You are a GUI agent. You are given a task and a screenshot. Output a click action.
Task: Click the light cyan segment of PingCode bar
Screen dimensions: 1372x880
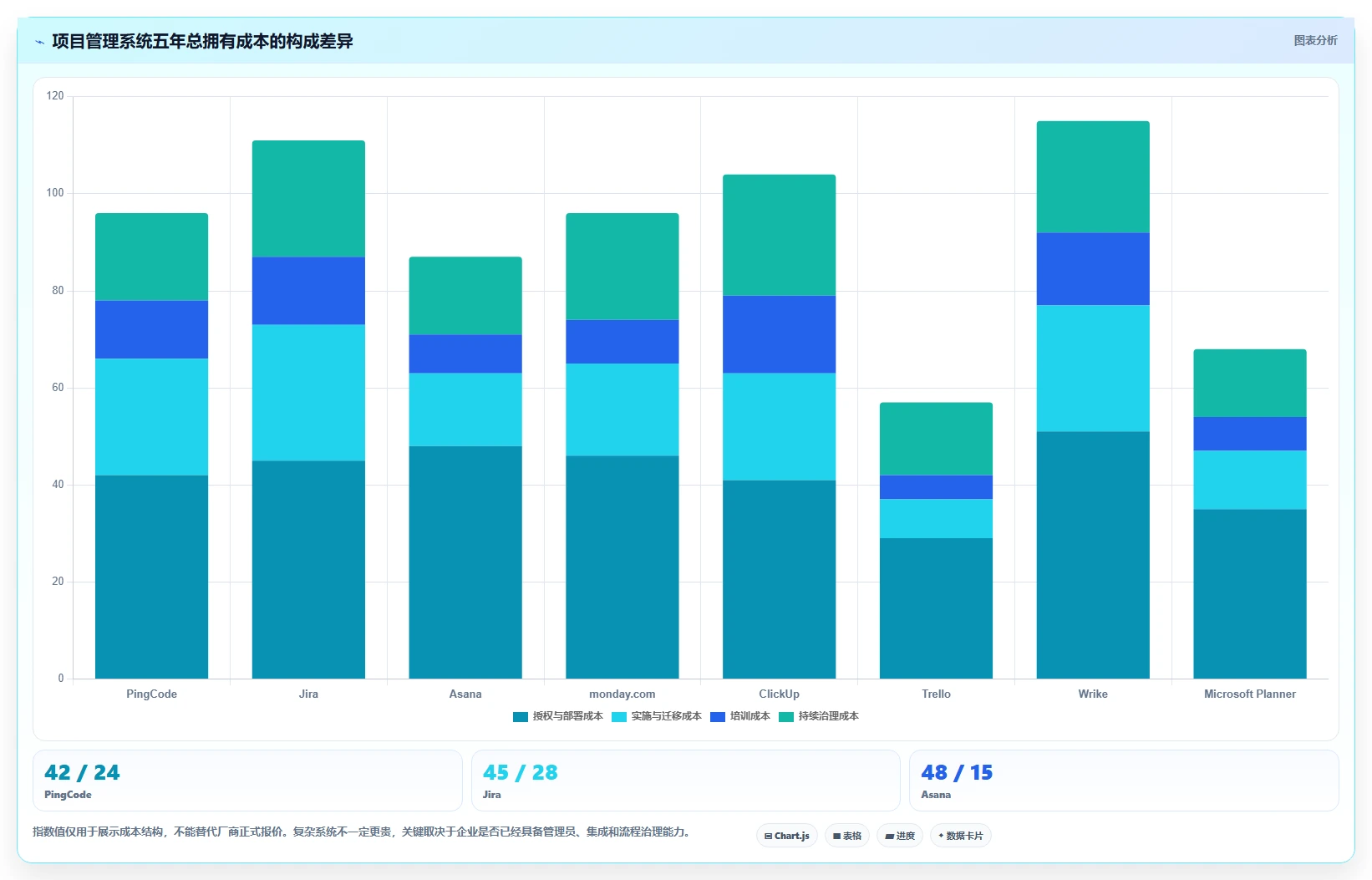(151, 417)
